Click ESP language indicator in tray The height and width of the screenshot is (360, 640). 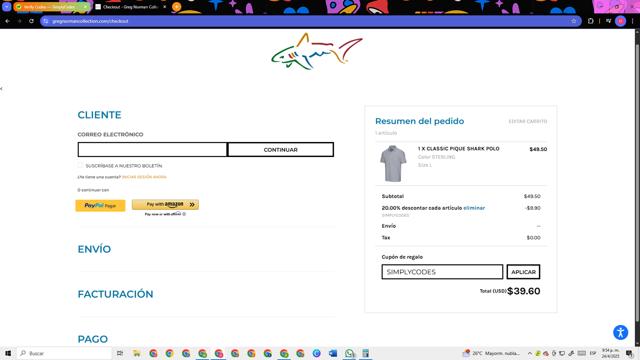tap(593, 353)
